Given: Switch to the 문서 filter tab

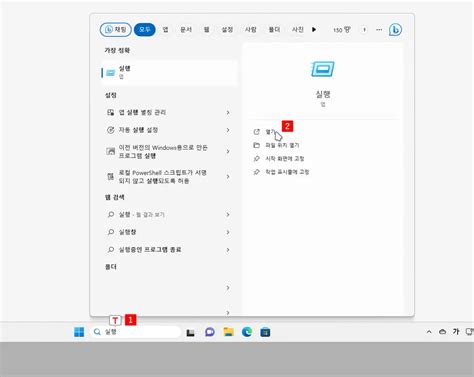Looking at the screenshot, I should [186, 30].
